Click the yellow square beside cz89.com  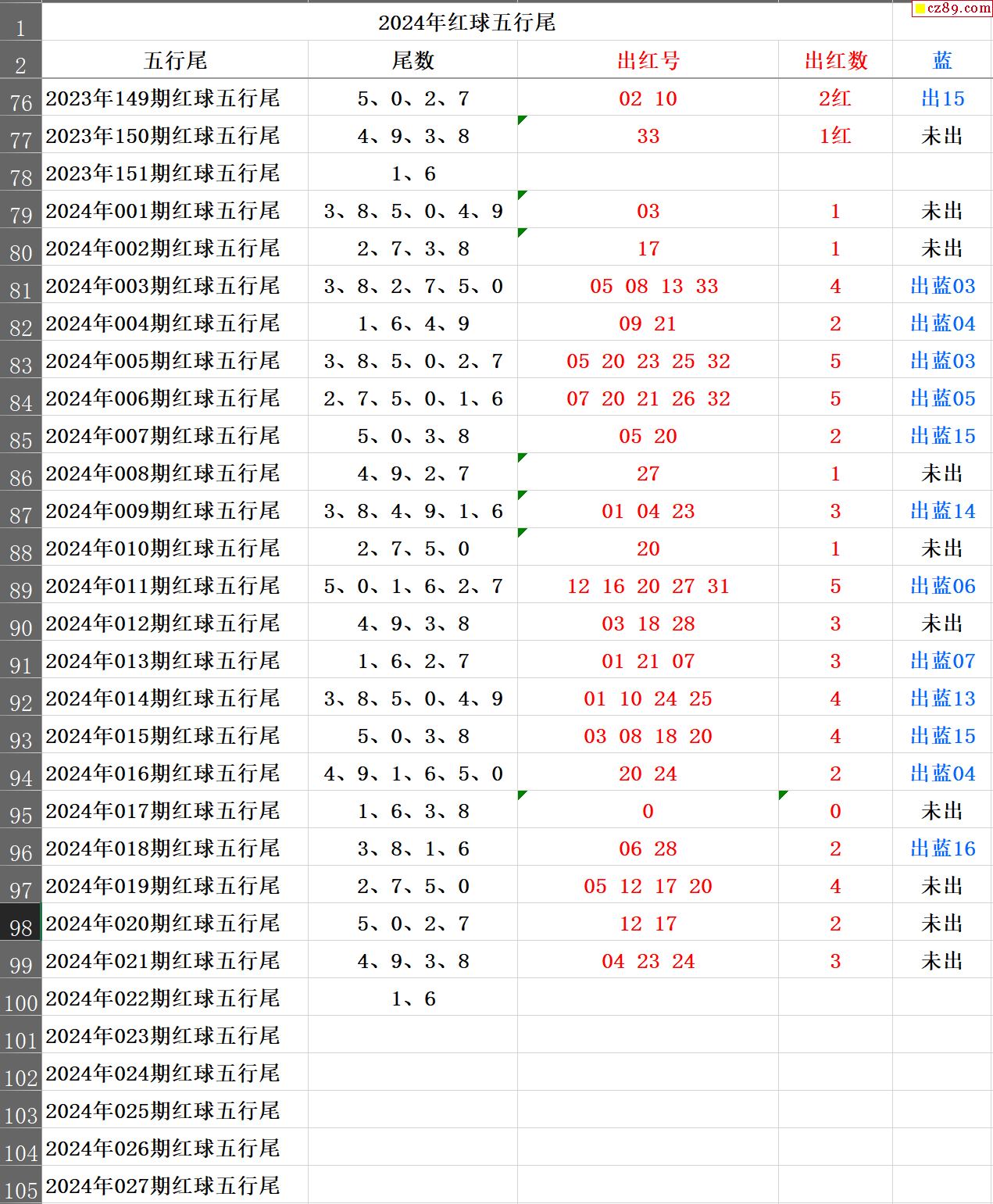920,9
